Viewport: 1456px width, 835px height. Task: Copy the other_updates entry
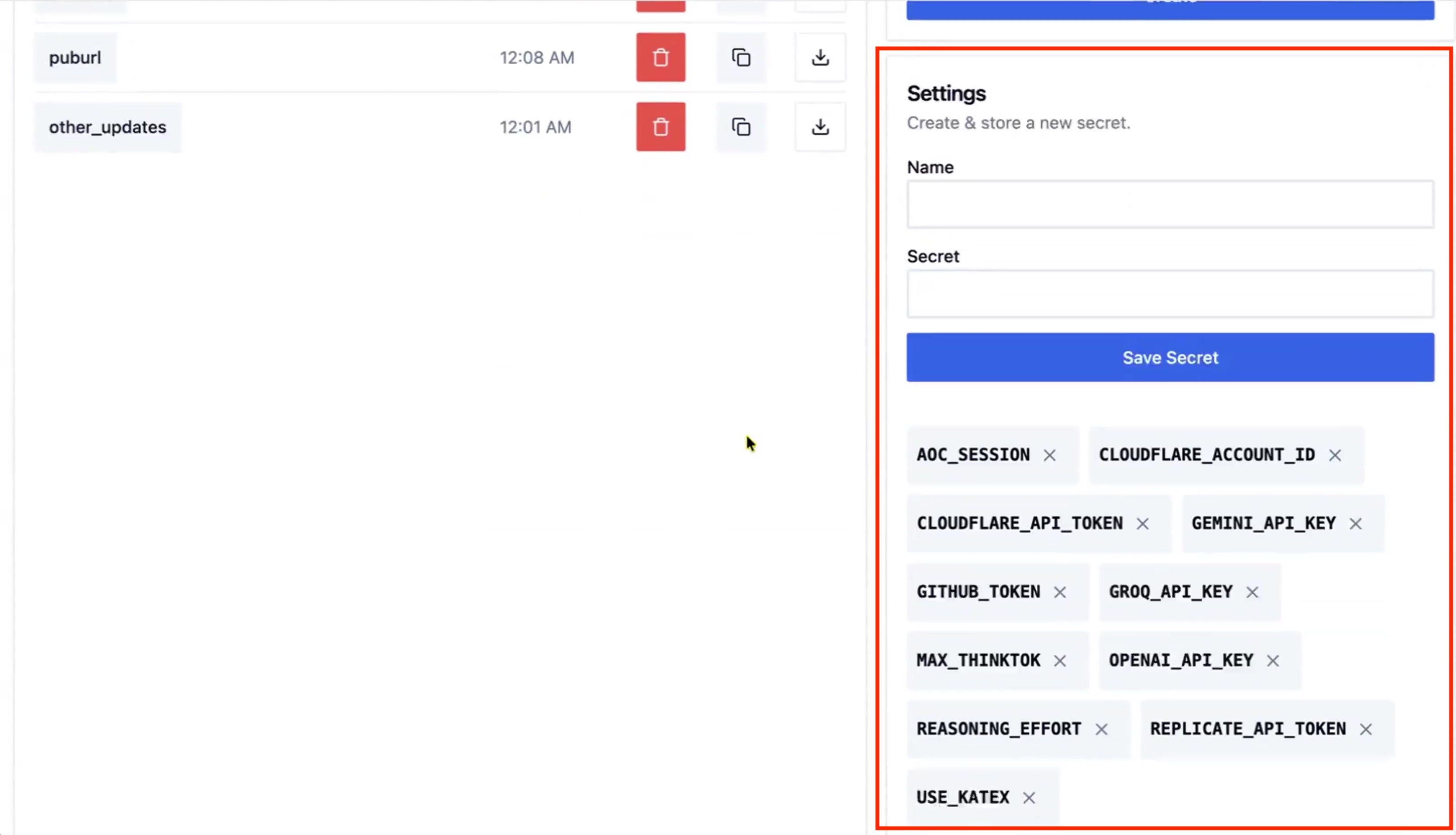(x=741, y=127)
